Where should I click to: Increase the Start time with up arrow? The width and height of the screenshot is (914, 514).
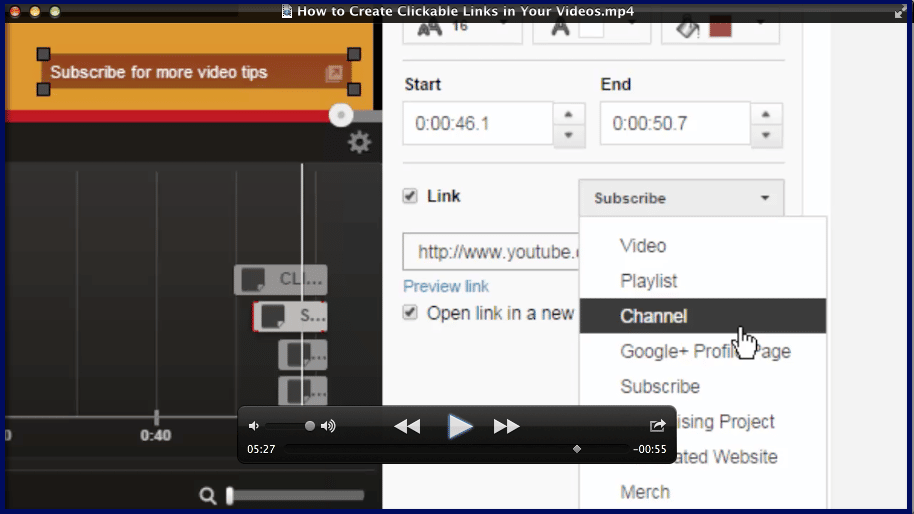568,114
